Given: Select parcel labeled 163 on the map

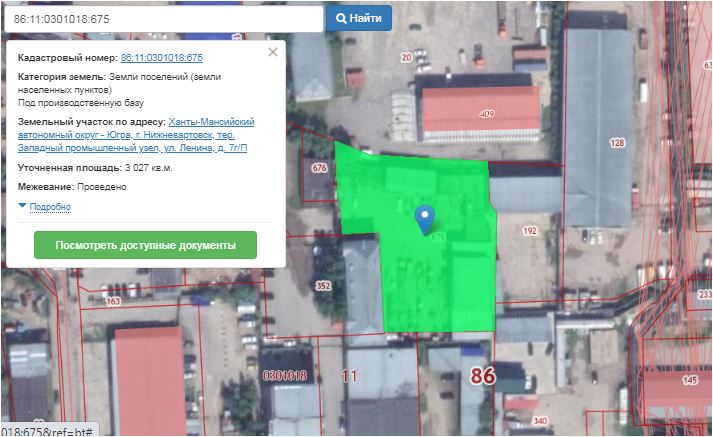Looking at the screenshot, I should pyautogui.click(x=113, y=300).
